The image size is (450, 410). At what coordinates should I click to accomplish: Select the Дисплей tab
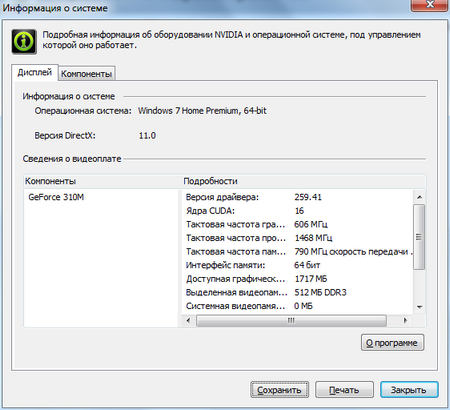tap(35, 72)
